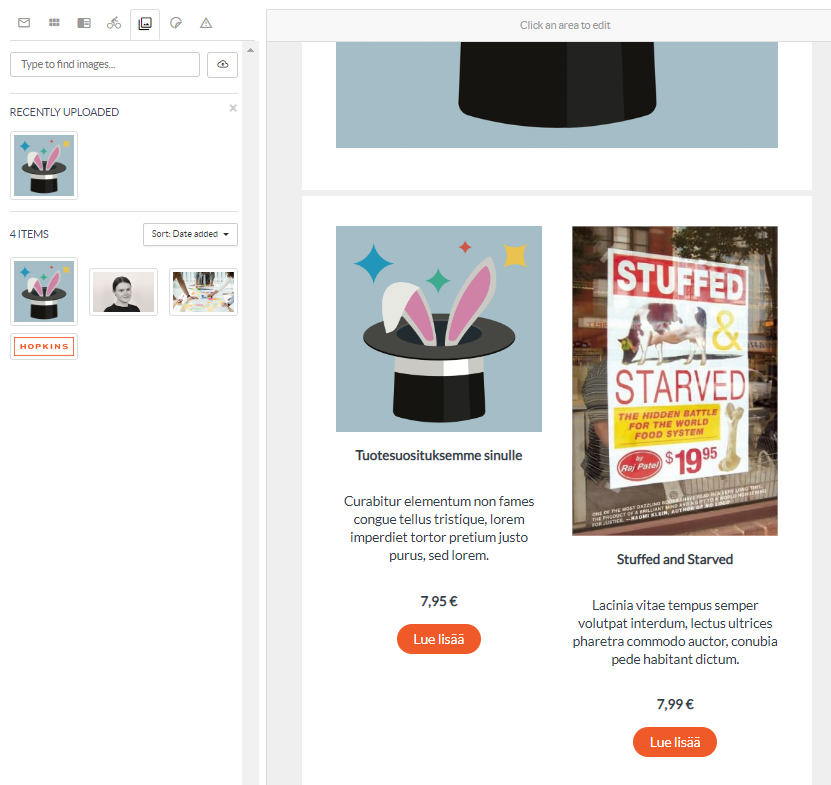Click the 'Curabitur elementum non fames' paragraph

pos(439,528)
